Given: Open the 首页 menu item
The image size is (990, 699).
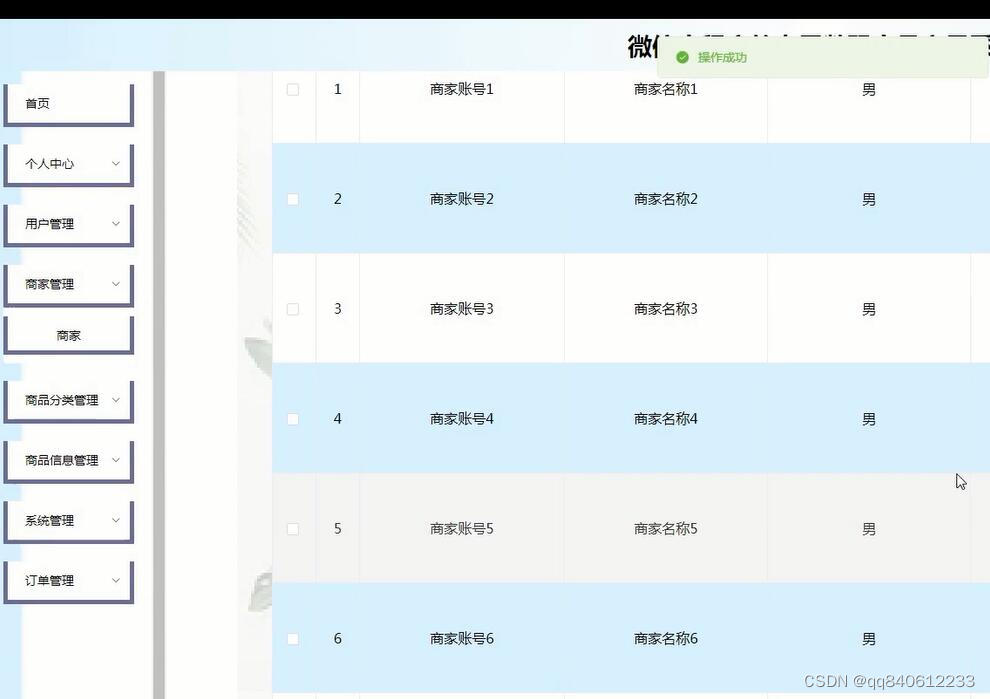Looking at the screenshot, I should (69, 104).
